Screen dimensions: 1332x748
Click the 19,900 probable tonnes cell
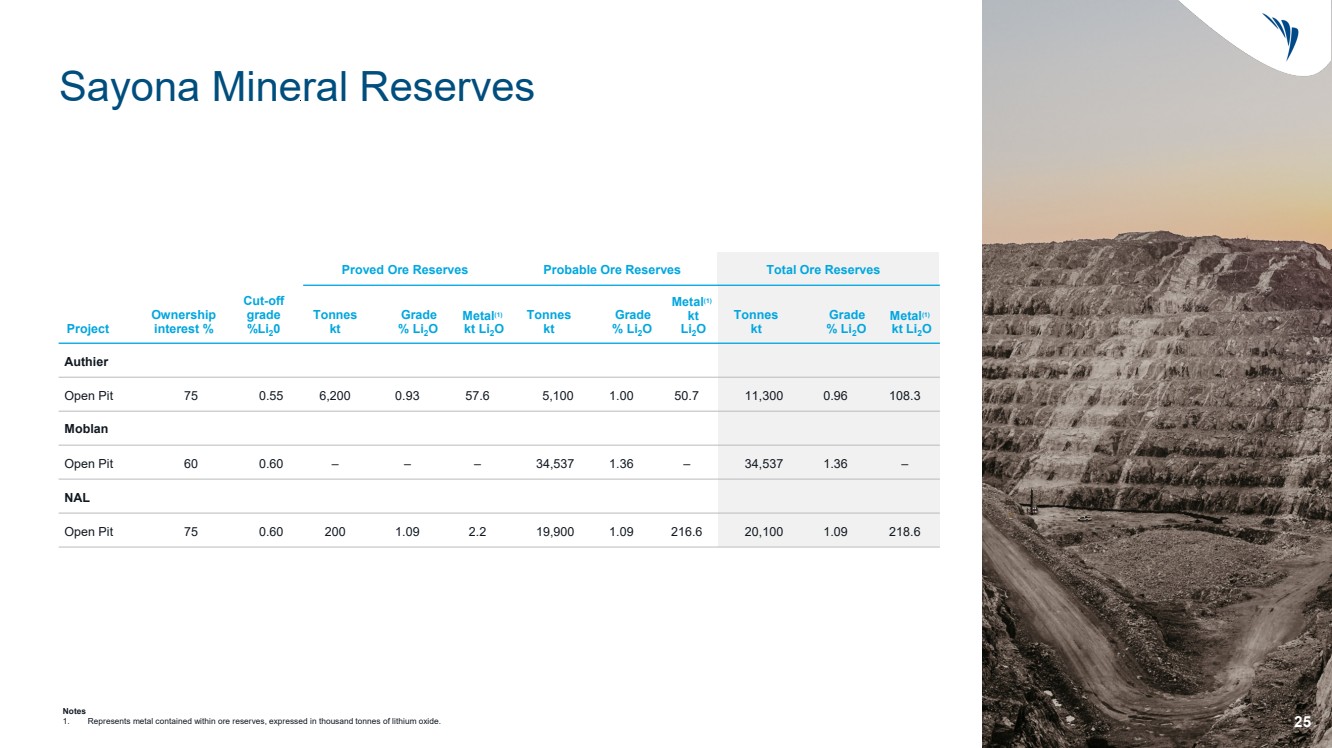[x=555, y=532]
